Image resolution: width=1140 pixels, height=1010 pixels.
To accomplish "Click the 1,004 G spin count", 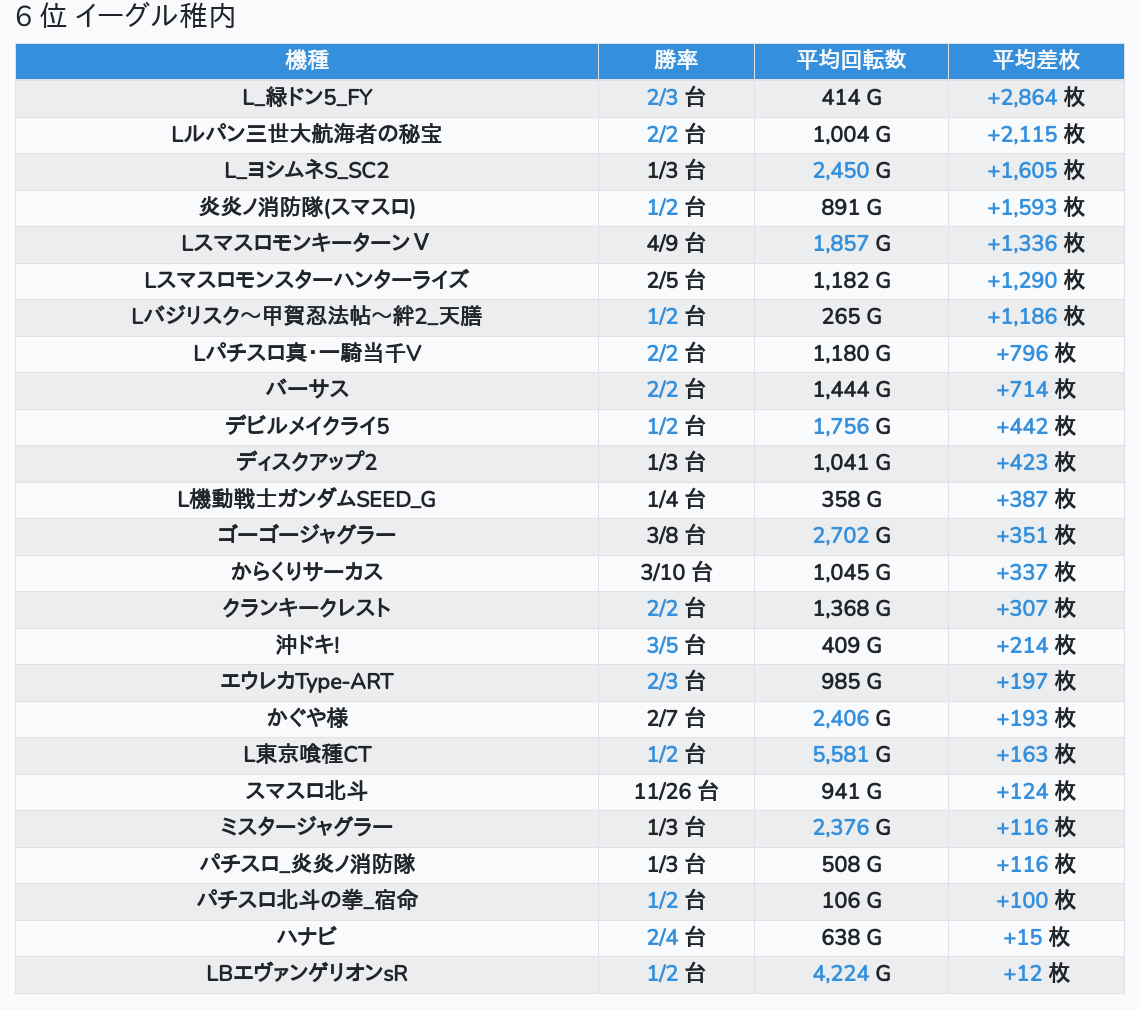I will coord(851,135).
